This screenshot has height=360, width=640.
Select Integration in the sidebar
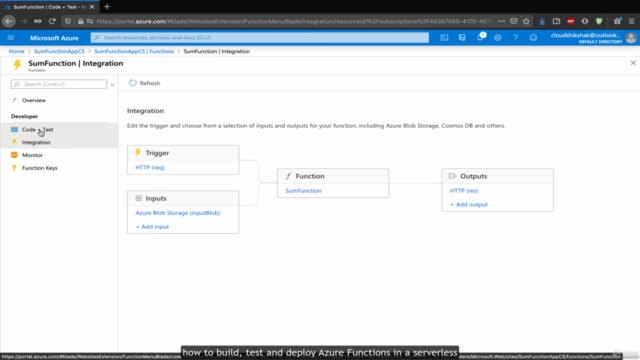pos(36,142)
